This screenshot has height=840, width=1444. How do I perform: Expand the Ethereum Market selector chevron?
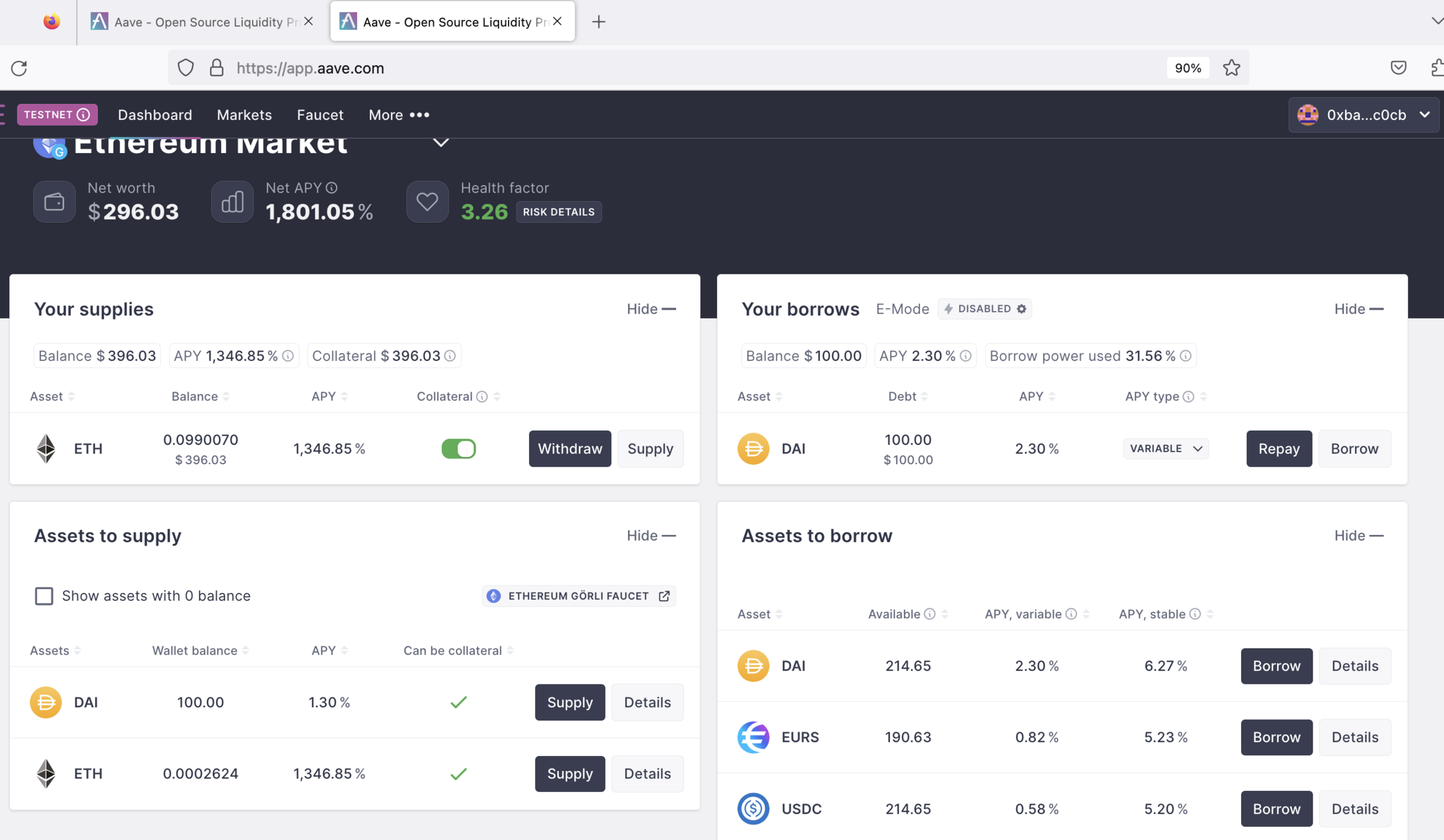click(x=441, y=143)
